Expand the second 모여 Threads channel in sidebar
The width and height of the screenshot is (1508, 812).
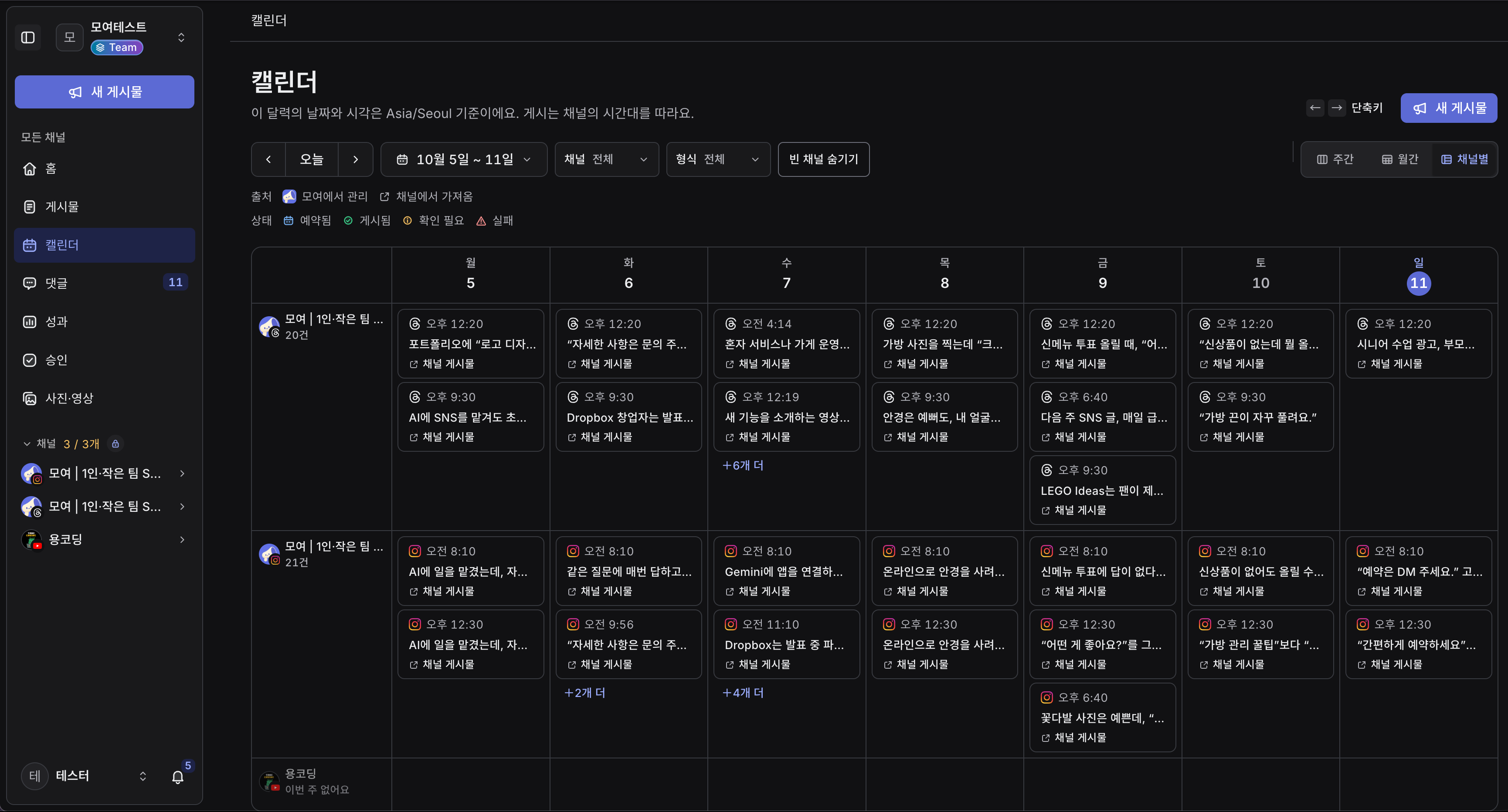(x=183, y=507)
